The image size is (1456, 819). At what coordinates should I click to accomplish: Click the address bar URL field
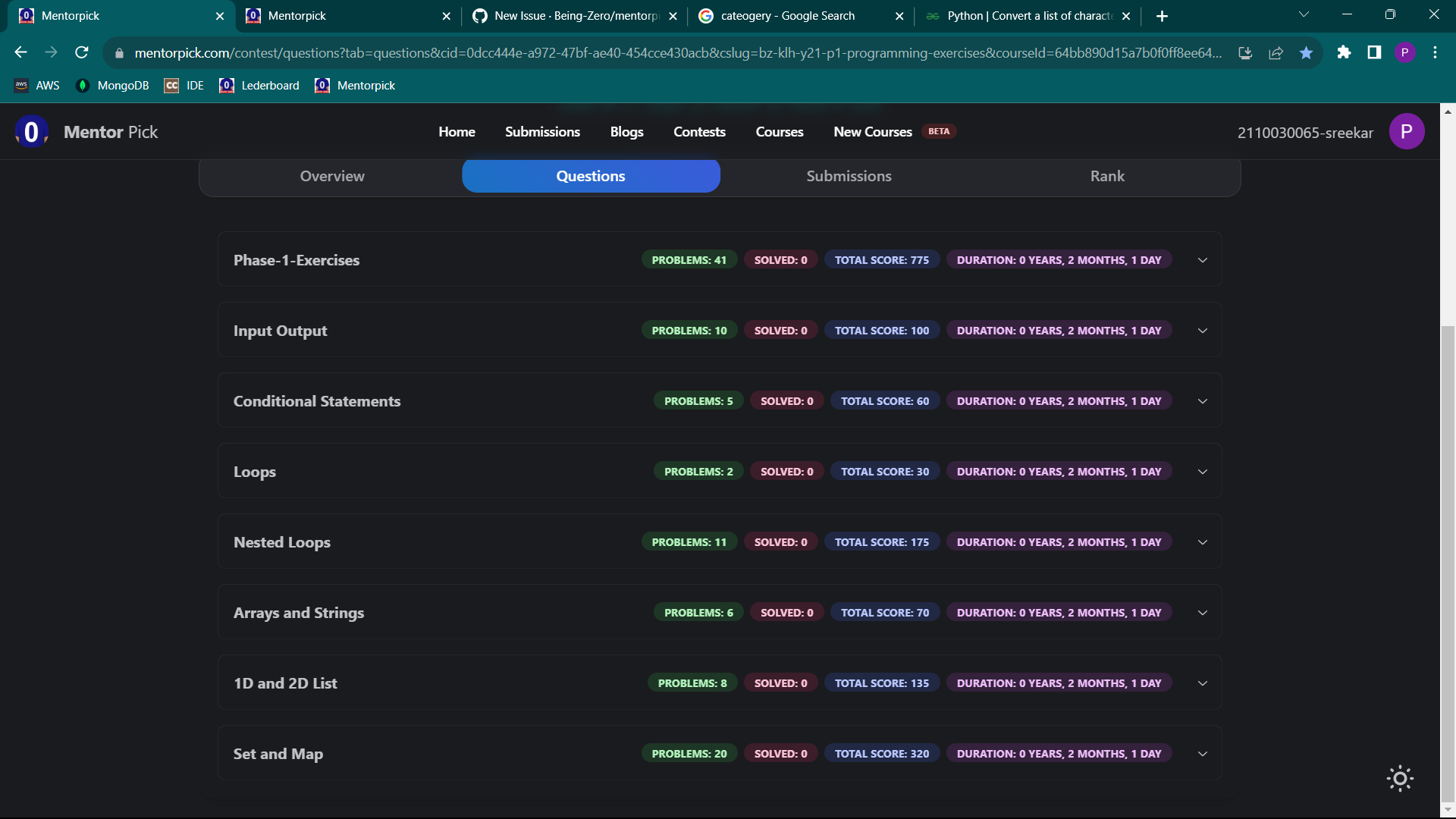607,52
